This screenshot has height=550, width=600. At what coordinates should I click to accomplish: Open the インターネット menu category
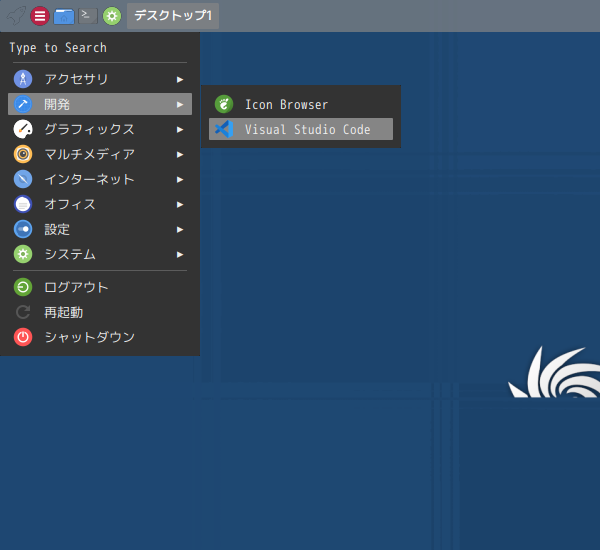pos(100,180)
